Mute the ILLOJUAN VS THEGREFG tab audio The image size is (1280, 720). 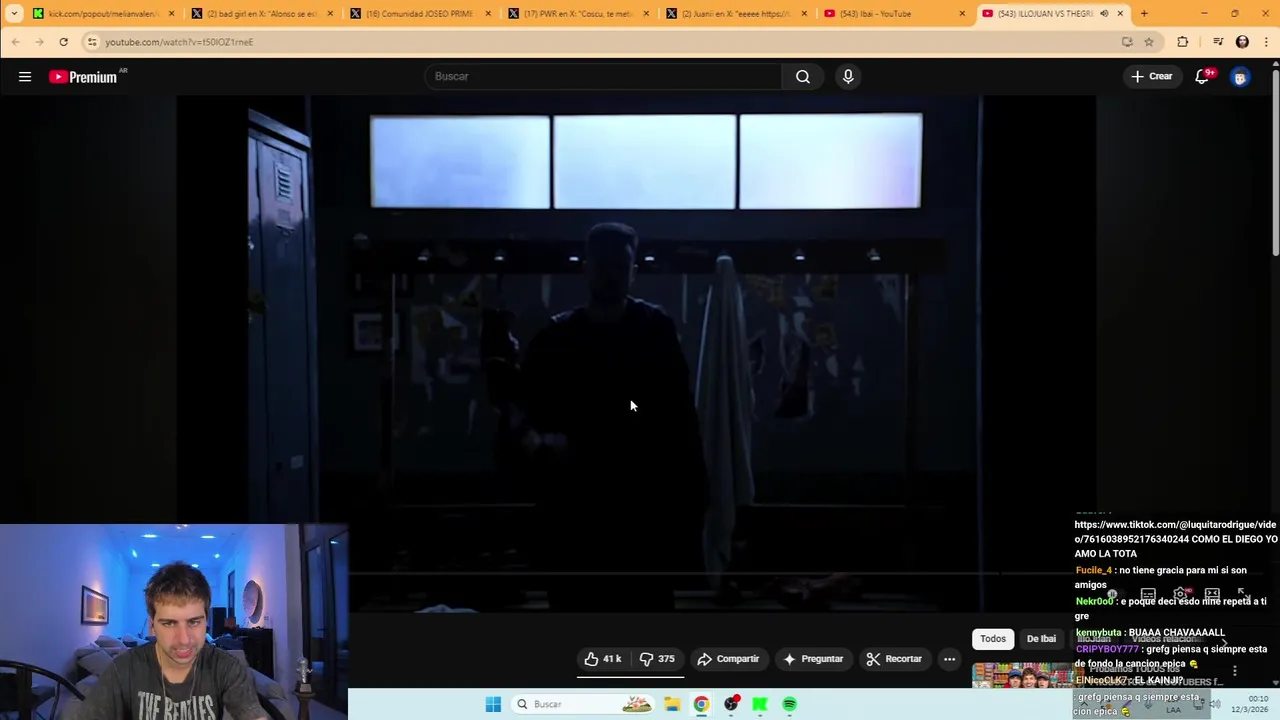(1104, 14)
